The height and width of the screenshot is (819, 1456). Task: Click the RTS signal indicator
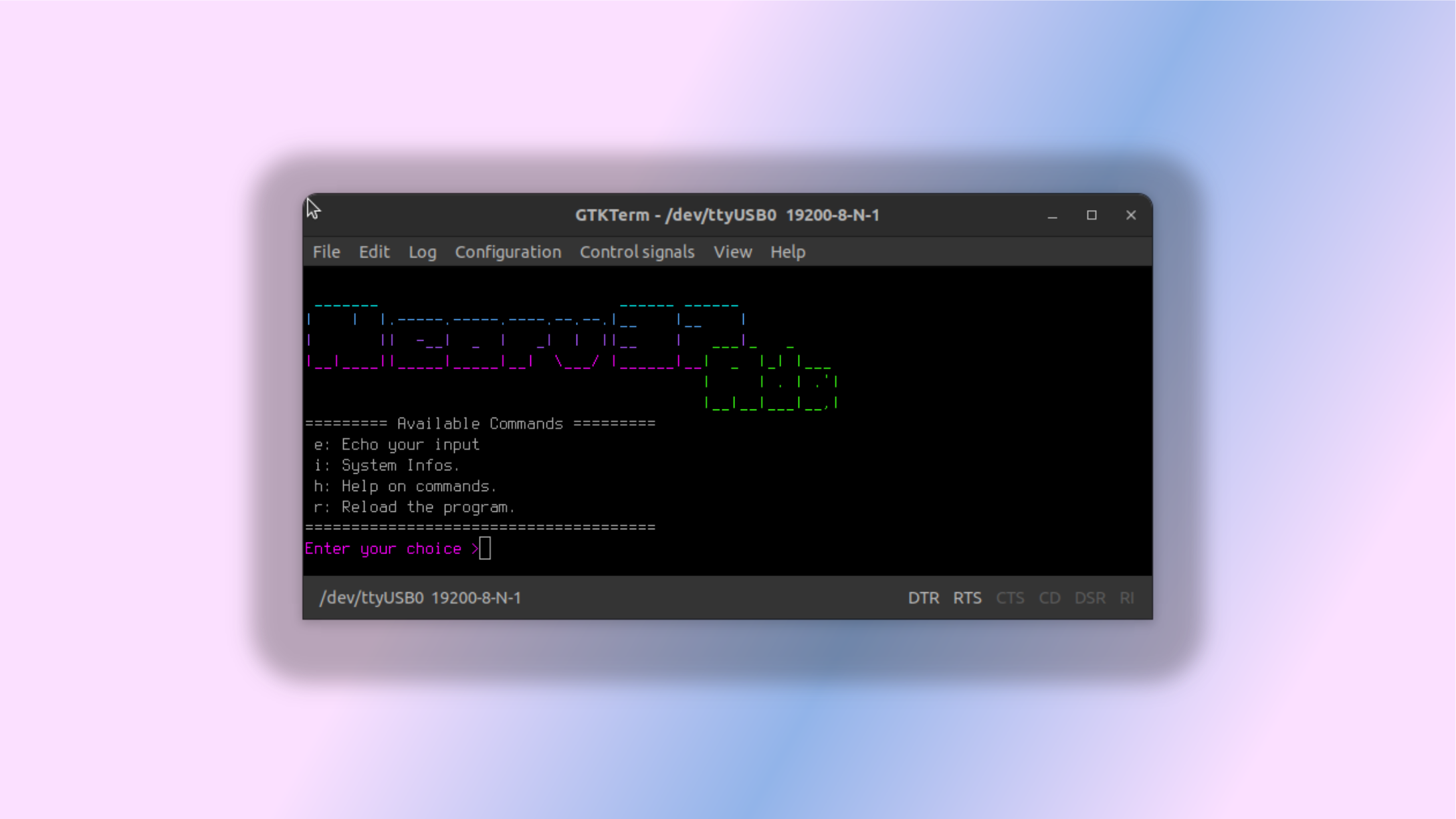[x=967, y=598]
